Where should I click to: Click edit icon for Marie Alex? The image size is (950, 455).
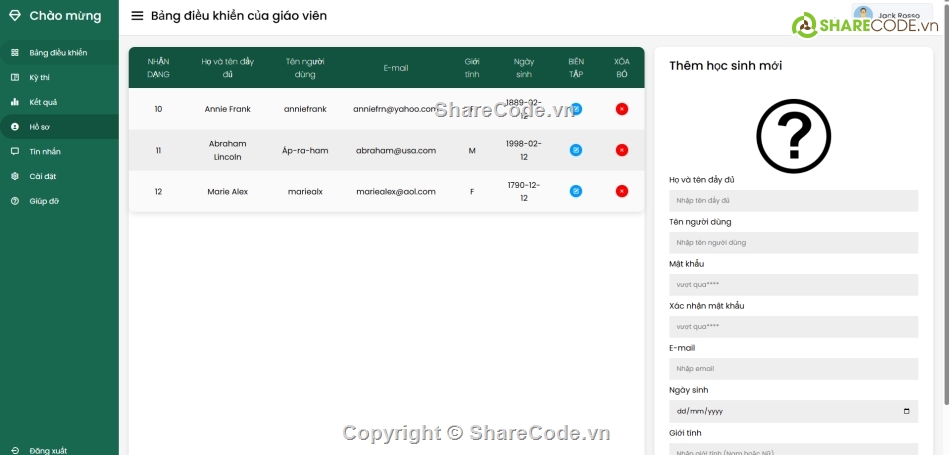tap(576, 191)
